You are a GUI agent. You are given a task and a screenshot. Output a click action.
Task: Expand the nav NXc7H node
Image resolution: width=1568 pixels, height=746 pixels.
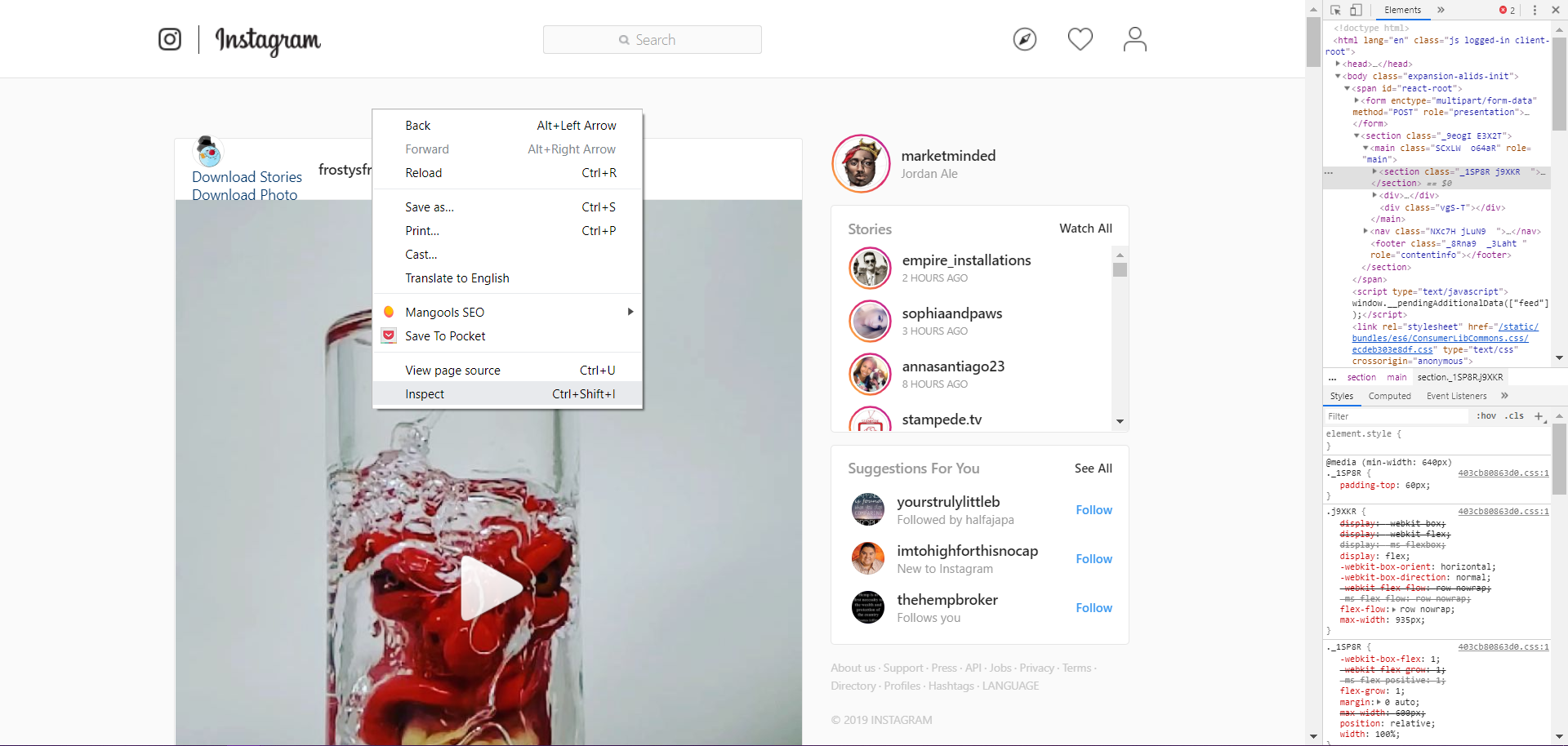(x=1365, y=231)
